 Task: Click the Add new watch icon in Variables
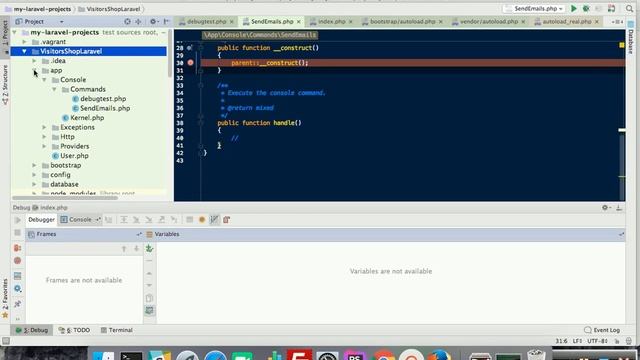click(x=149, y=248)
